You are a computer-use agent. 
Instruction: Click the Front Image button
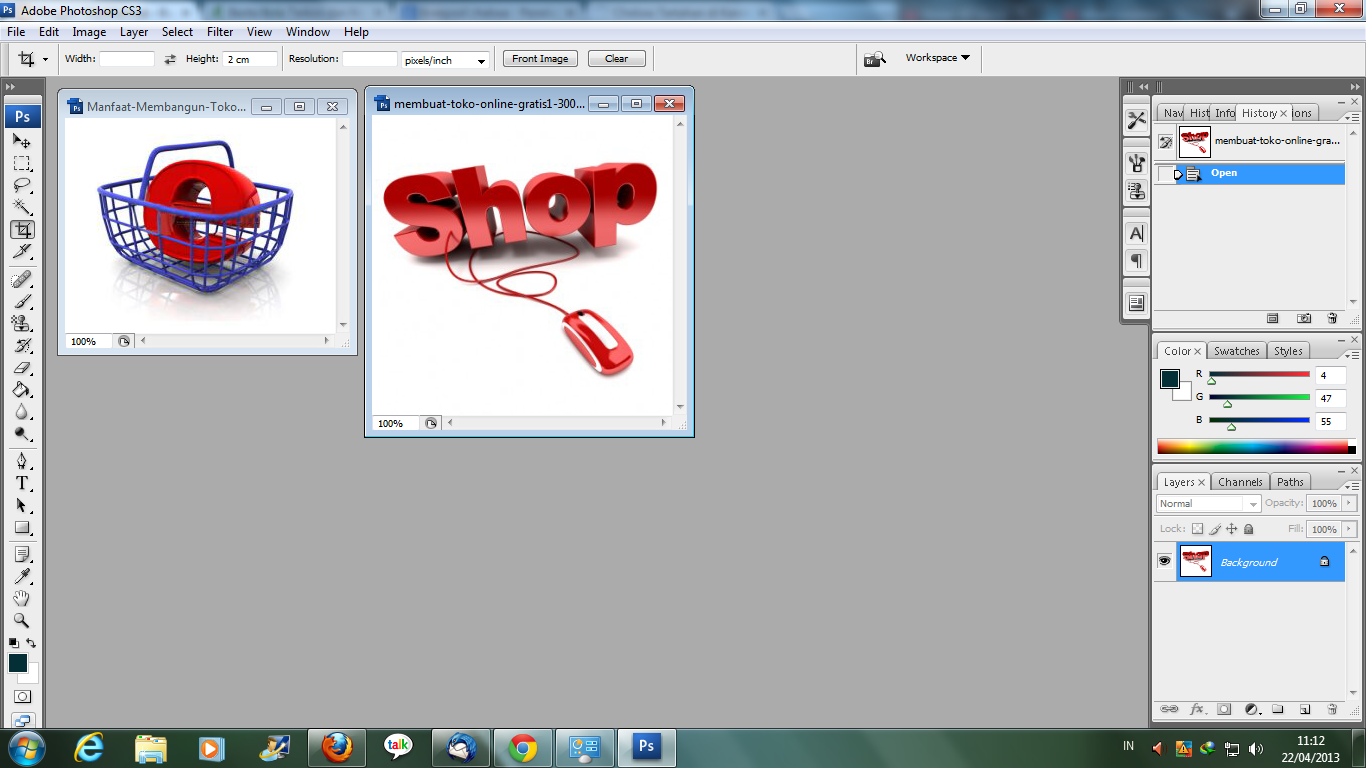click(540, 59)
